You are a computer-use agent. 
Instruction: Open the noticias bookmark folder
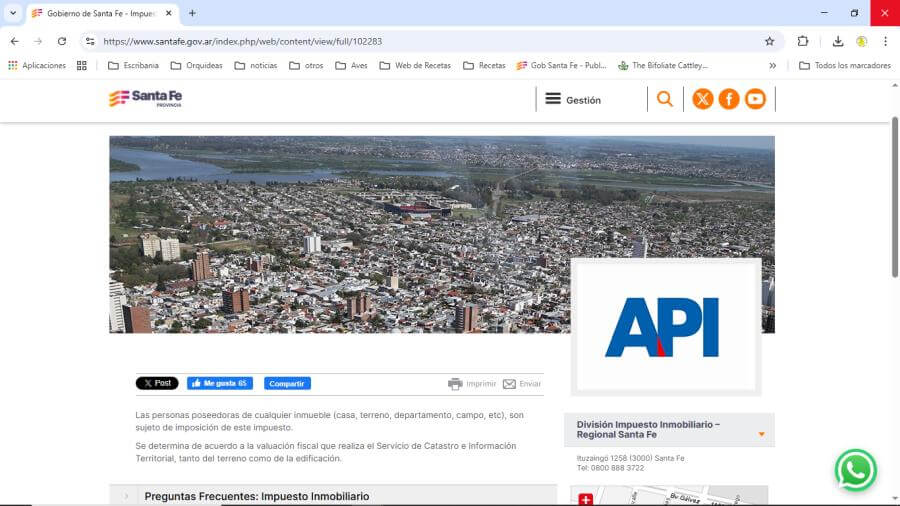[x=256, y=65]
